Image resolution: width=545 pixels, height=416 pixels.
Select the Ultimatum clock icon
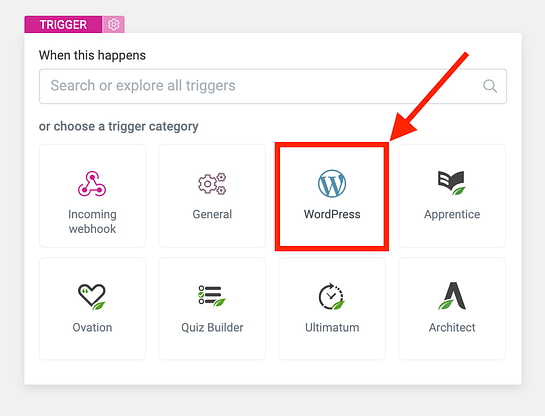click(332, 296)
